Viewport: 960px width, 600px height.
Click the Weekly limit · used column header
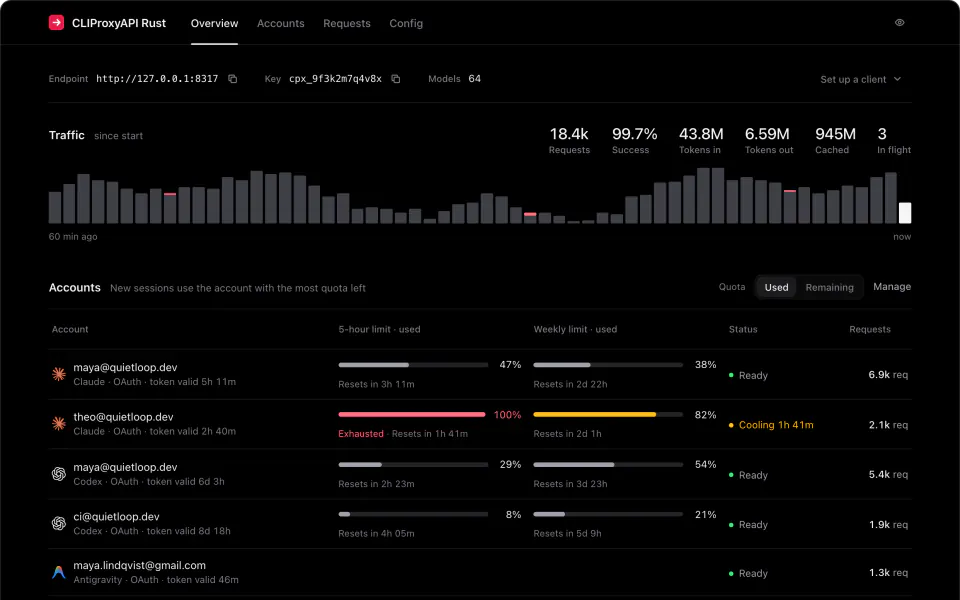[x=575, y=329]
